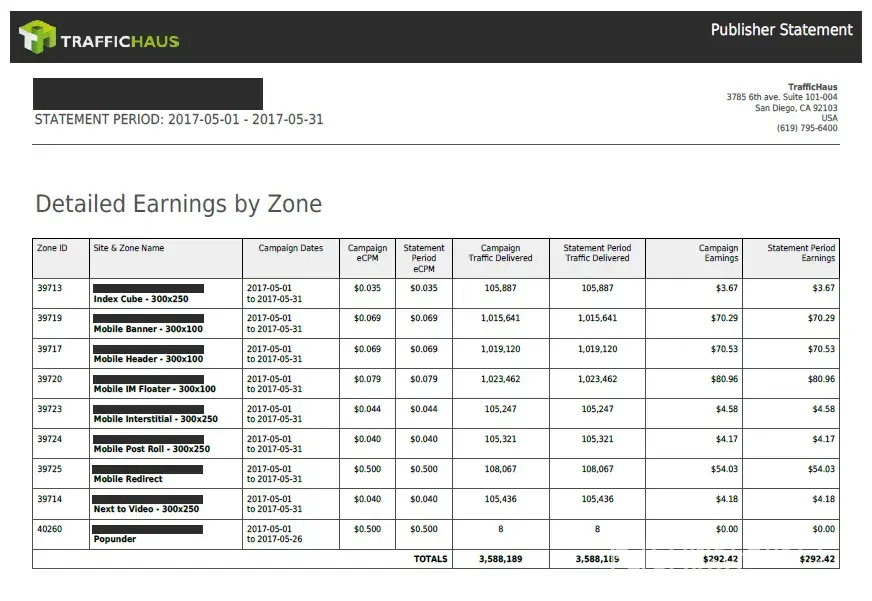This screenshot has height=601, width=872.
Task: Select the Statement Period eCPM column header
Action: click(x=424, y=258)
